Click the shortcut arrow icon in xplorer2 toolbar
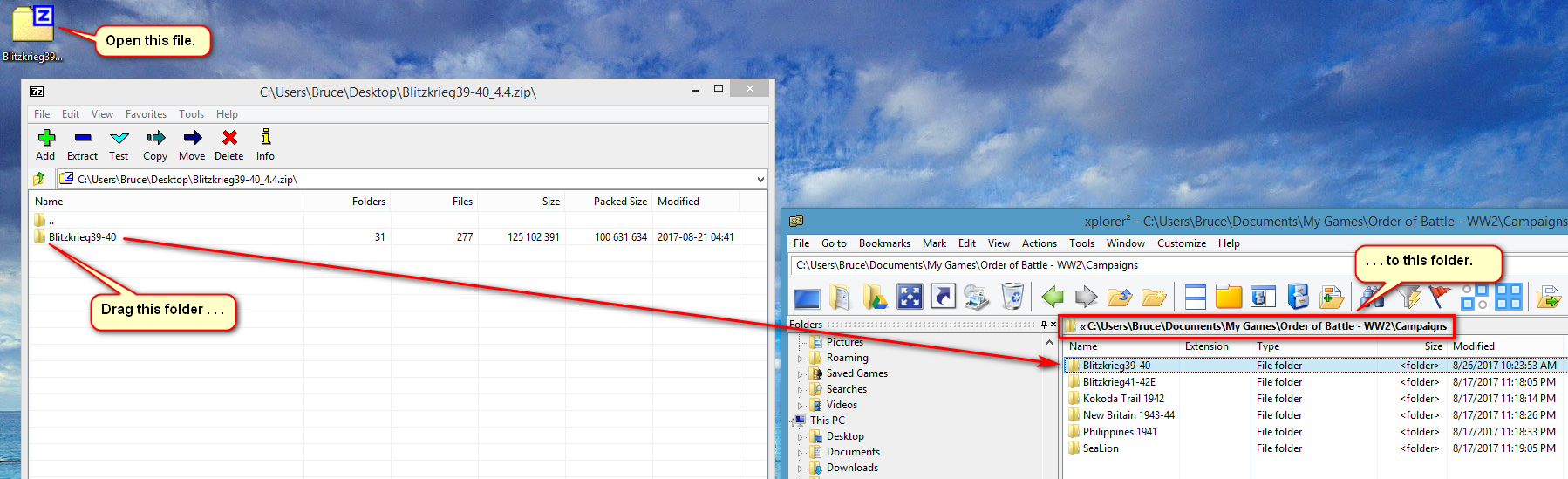 pos(944,298)
